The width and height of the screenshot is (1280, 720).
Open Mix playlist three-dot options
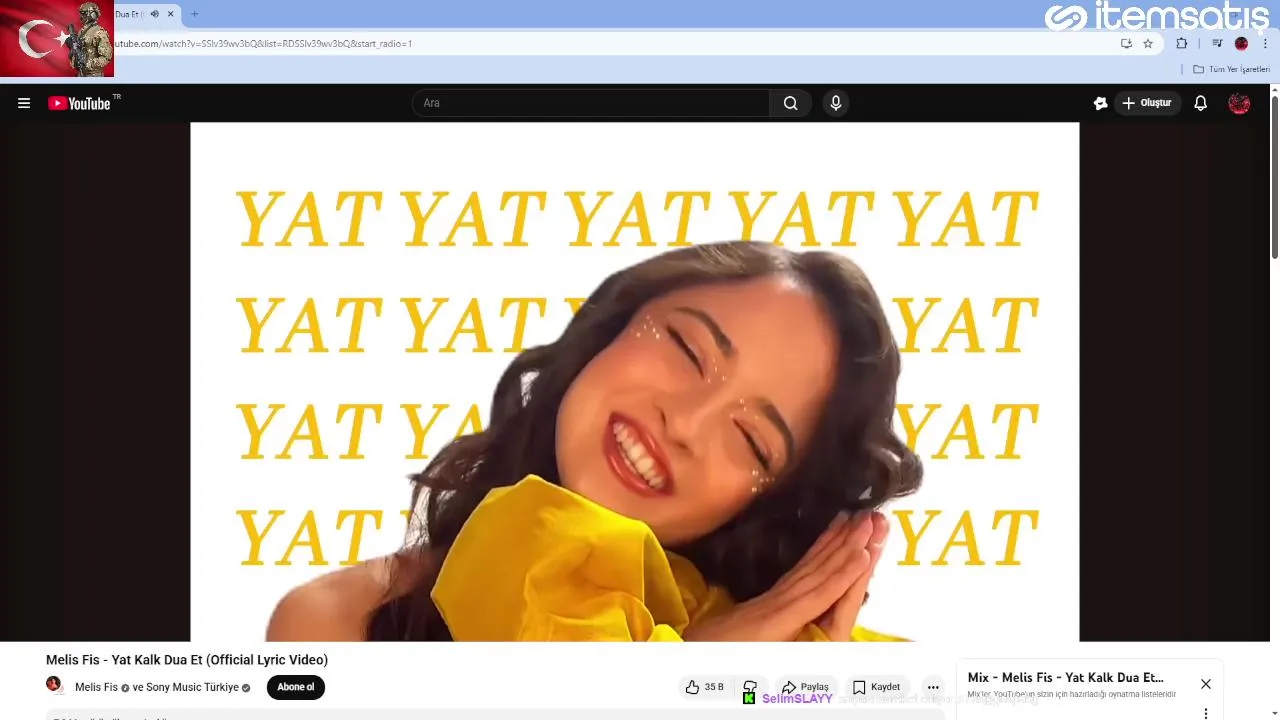(1206, 713)
